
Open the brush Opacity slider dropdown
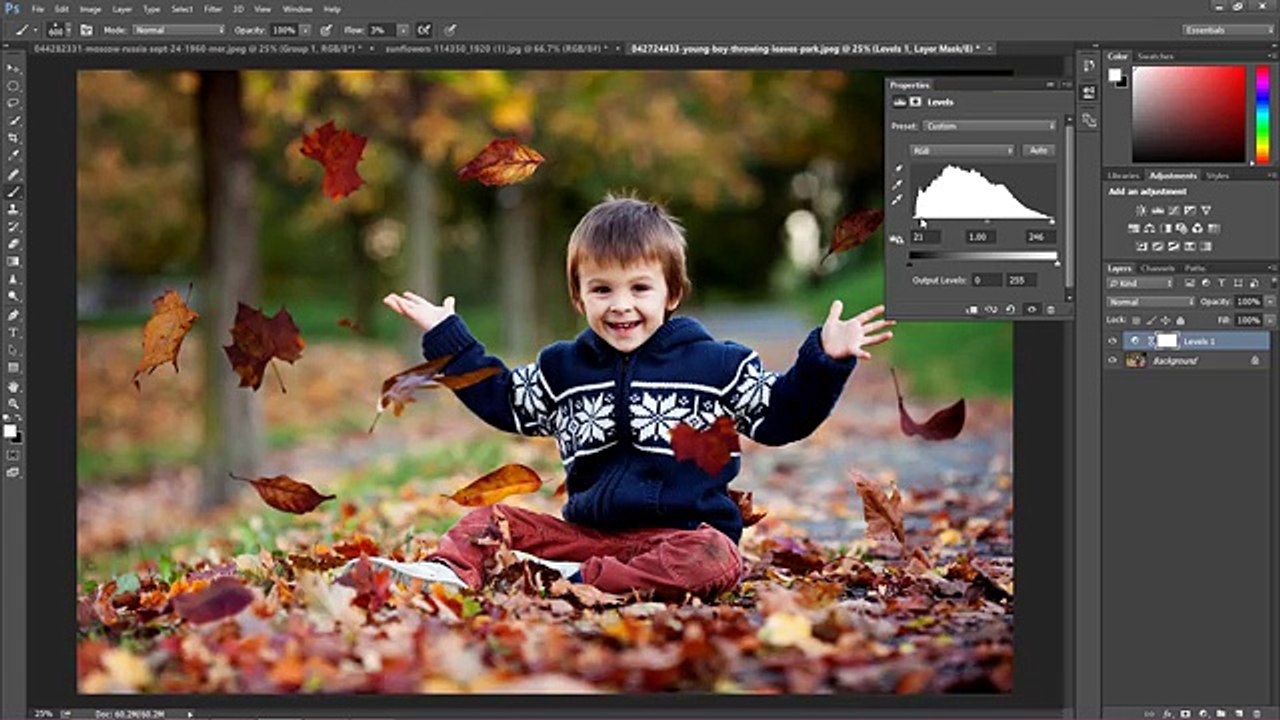tap(305, 30)
